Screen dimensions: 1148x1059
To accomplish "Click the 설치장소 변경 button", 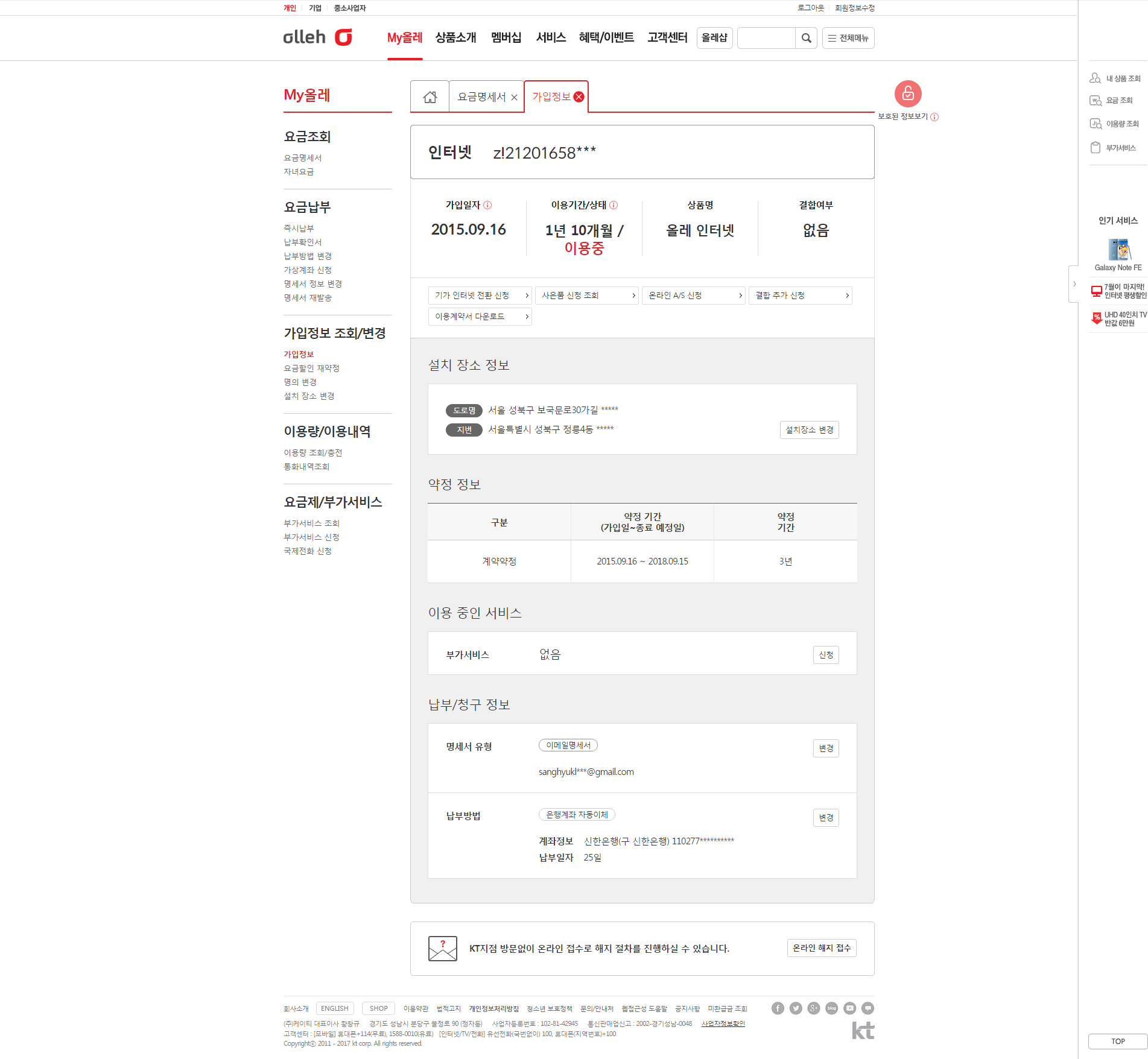I will click(809, 430).
